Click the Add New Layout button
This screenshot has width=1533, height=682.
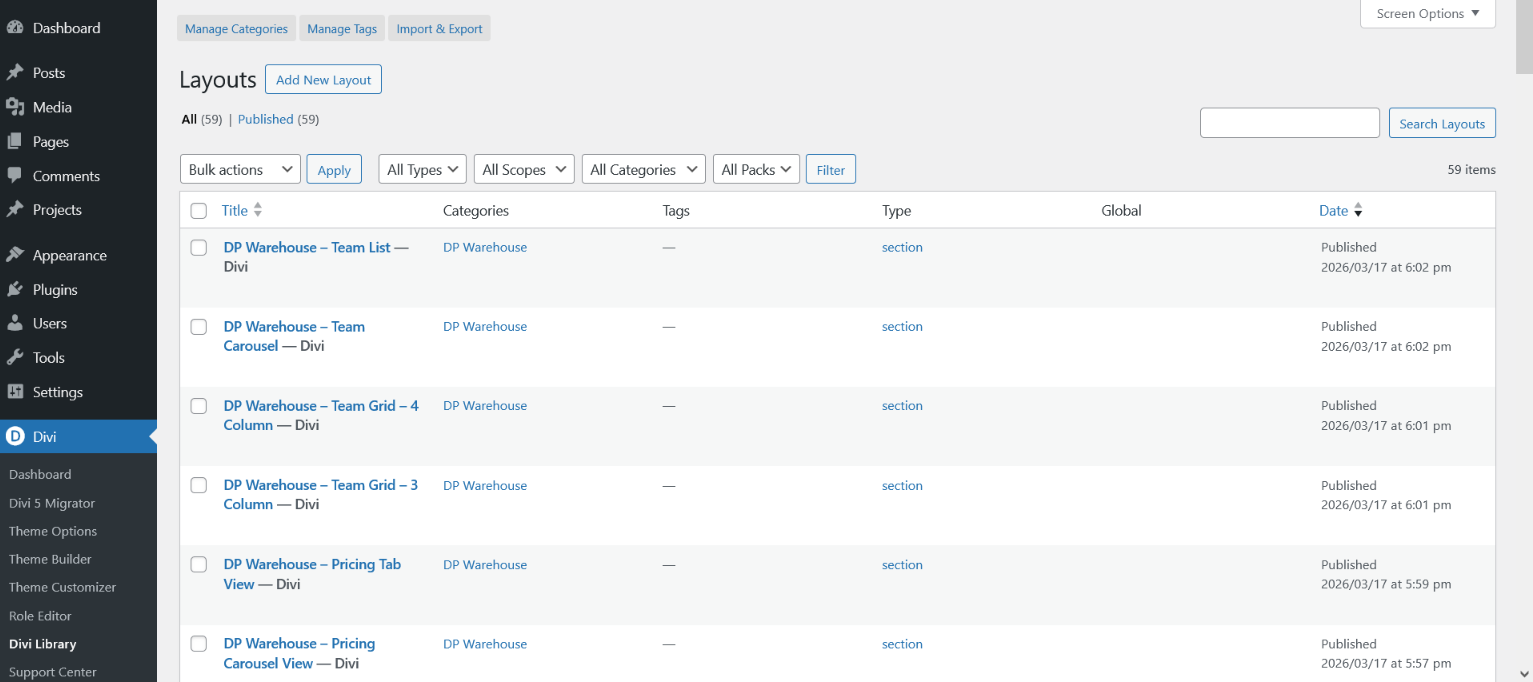coord(323,80)
